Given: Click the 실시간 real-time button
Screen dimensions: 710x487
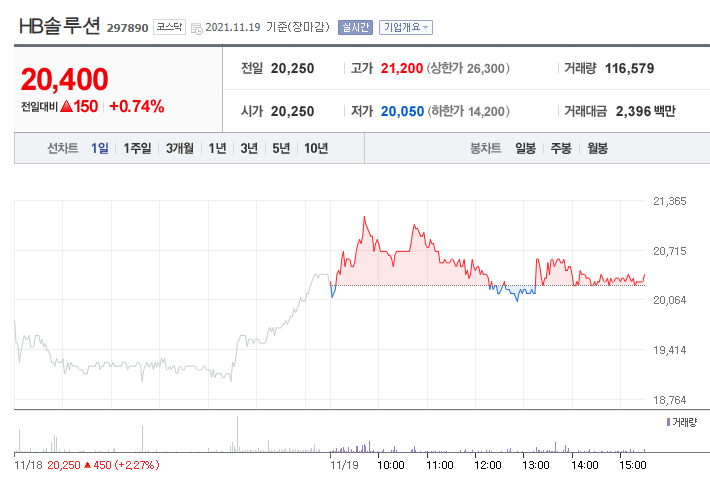Looking at the screenshot, I should (355, 28).
